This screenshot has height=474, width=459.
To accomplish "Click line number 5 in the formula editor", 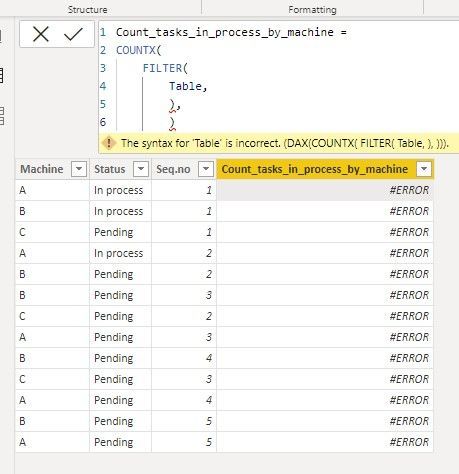I will (103, 104).
